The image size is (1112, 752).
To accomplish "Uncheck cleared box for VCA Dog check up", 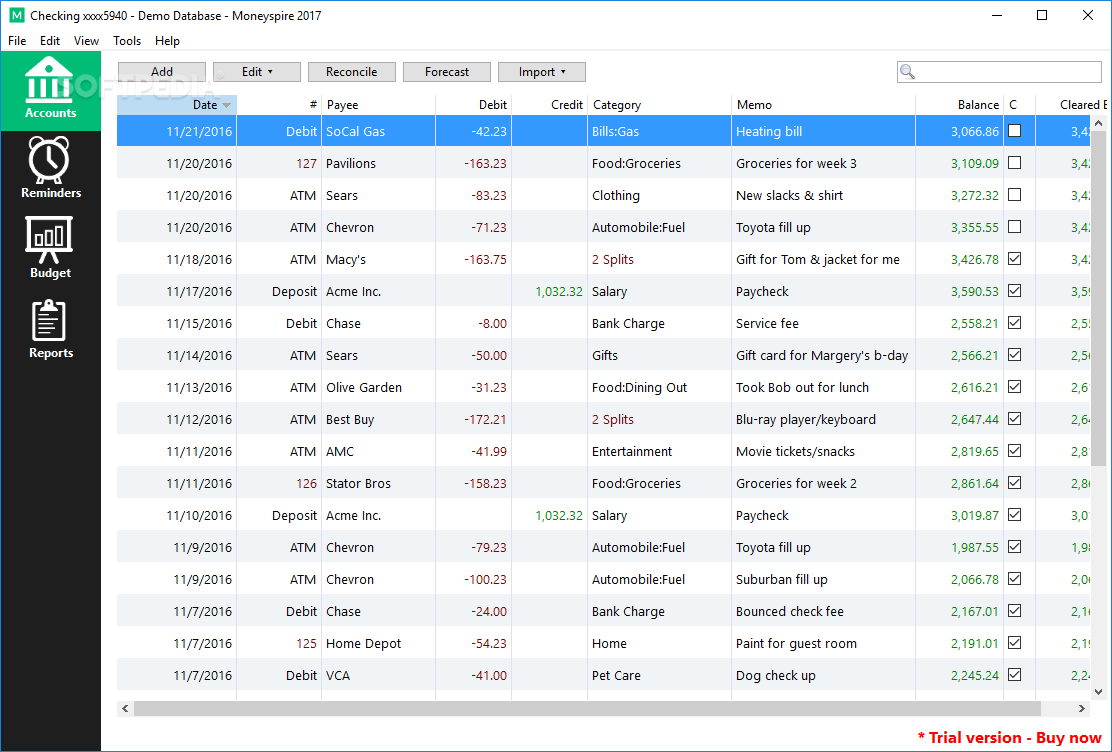I will (x=1015, y=675).
